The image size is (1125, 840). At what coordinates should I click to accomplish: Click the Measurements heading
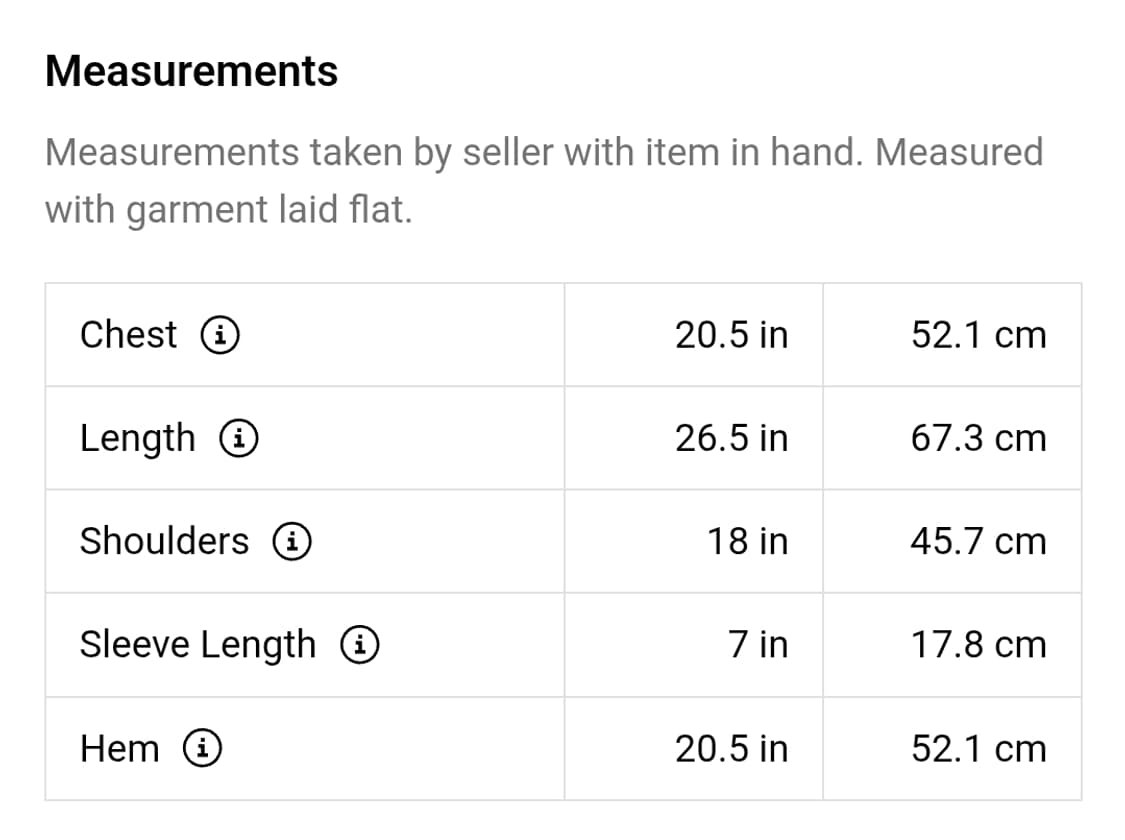[192, 71]
